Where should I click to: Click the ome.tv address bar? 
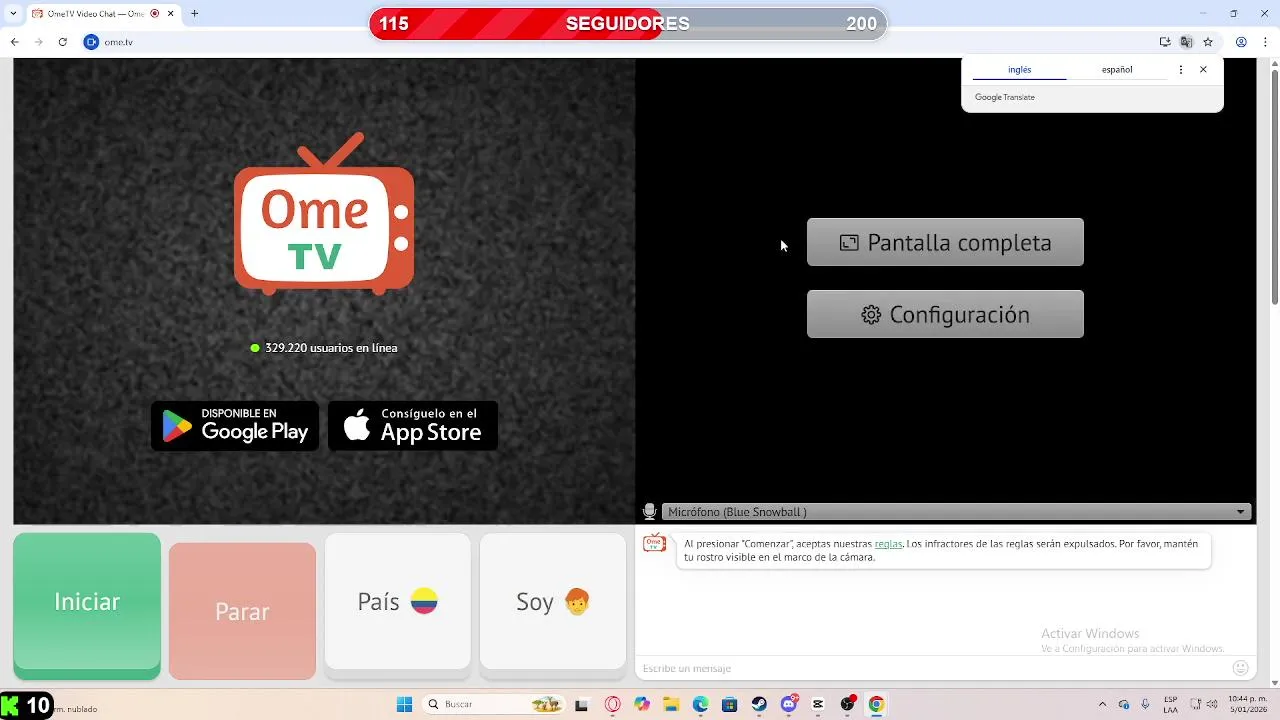620,42
